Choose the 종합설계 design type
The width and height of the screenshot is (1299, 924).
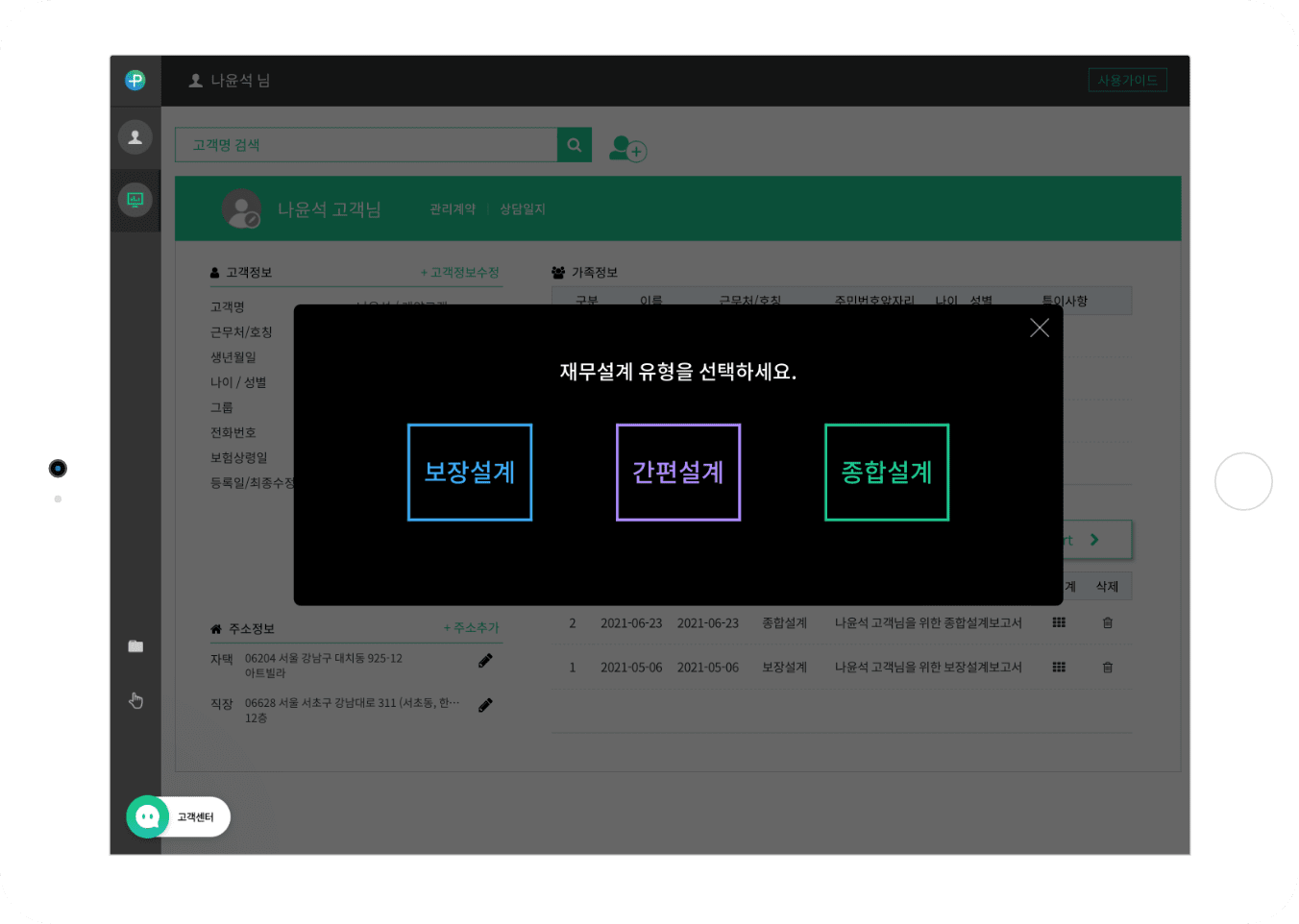pos(887,473)
